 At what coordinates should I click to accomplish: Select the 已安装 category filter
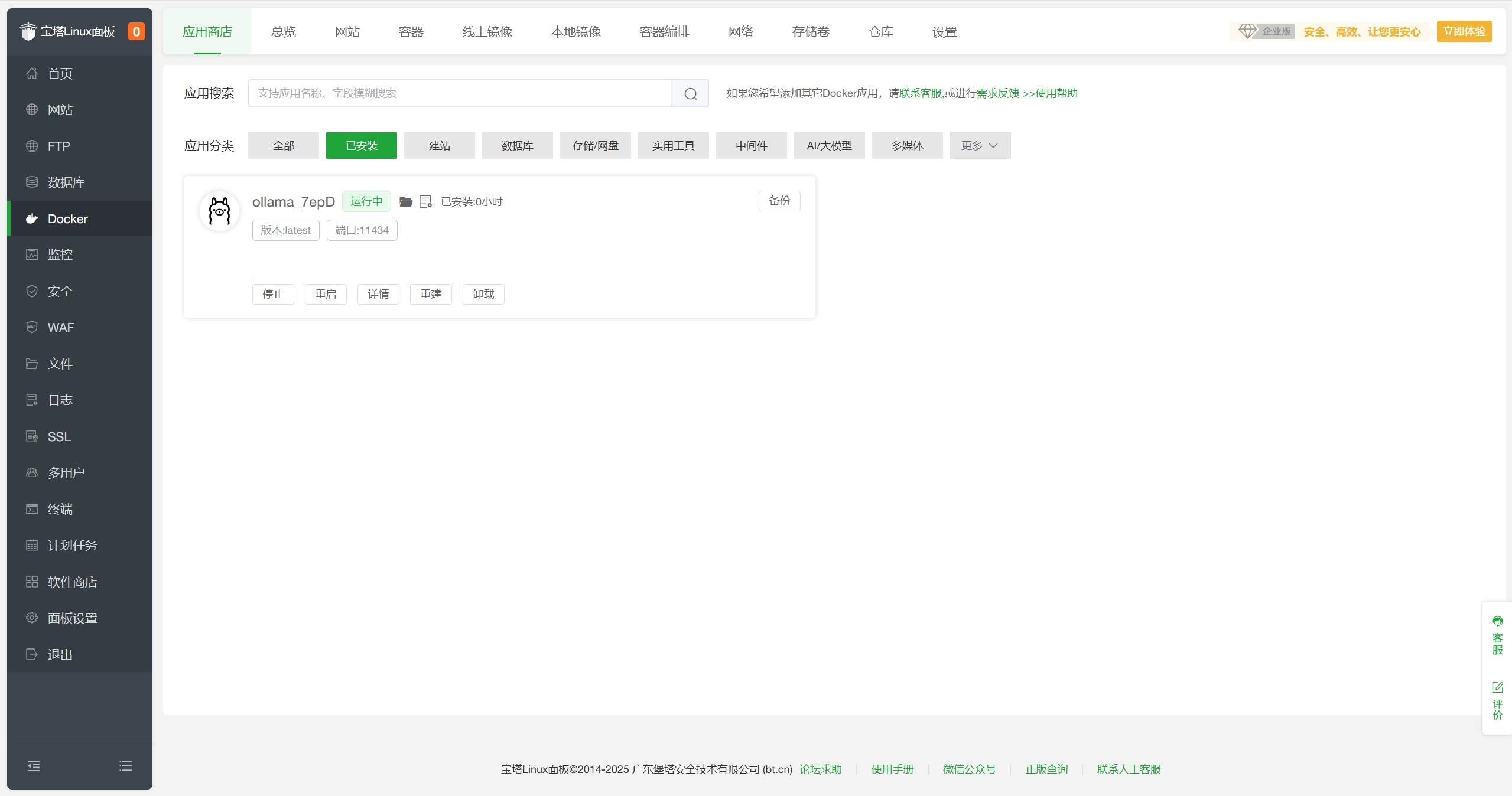[x=361, y=146]
